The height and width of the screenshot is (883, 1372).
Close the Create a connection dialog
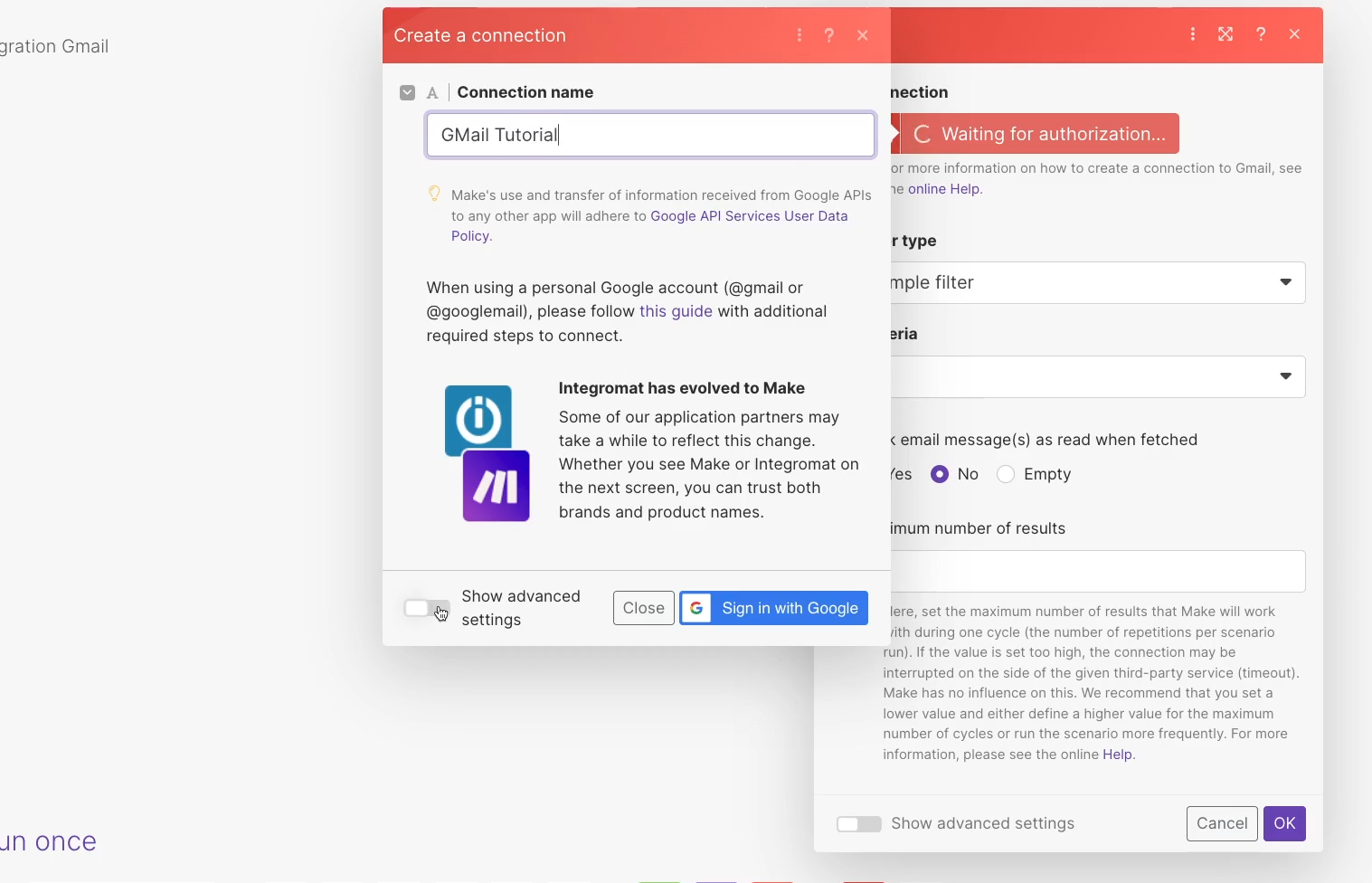click(863, 35)
